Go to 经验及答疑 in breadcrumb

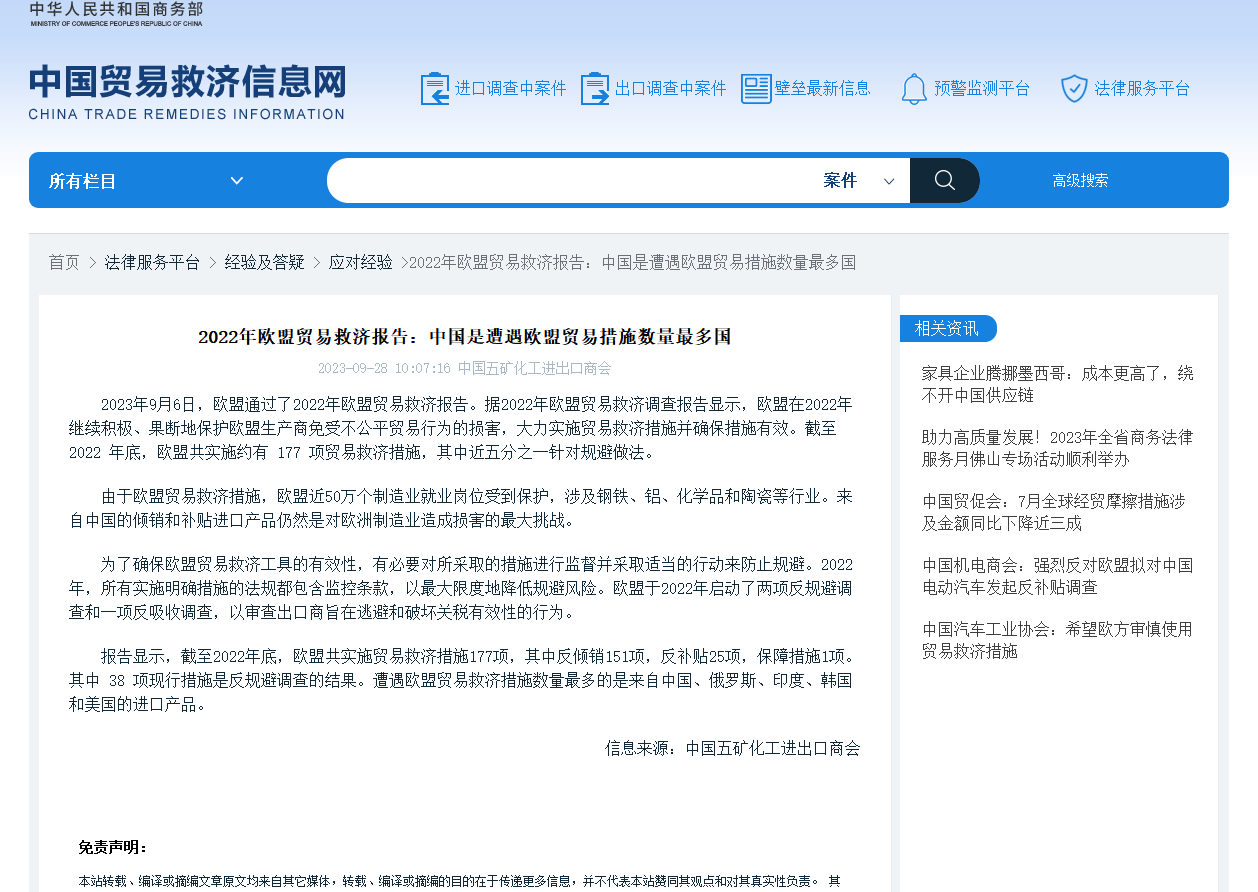264,262
